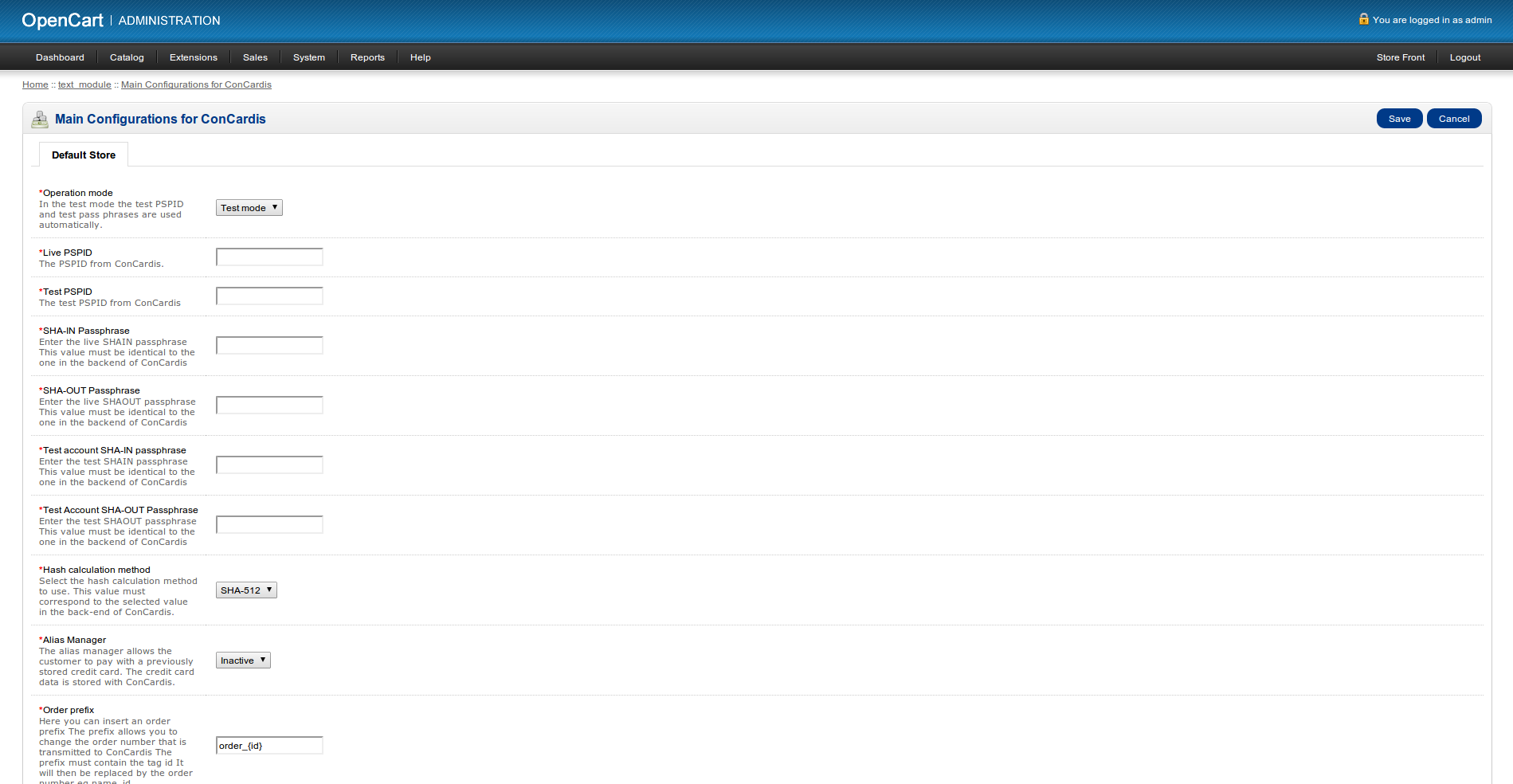
Task: Visit the Store Front link
Action: (1400, 57)
